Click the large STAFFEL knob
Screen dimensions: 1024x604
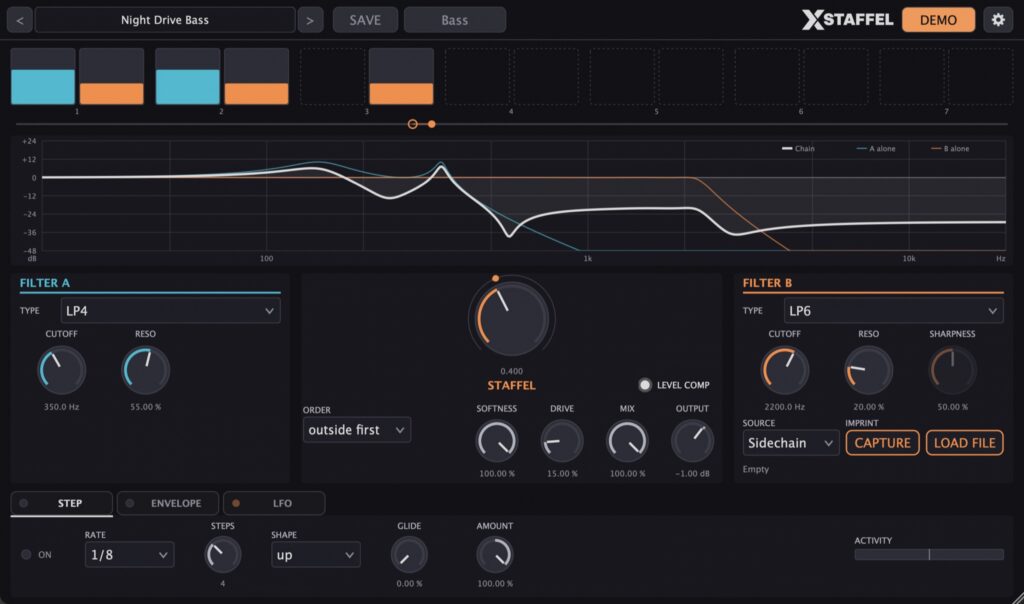(x=511, y=319)
